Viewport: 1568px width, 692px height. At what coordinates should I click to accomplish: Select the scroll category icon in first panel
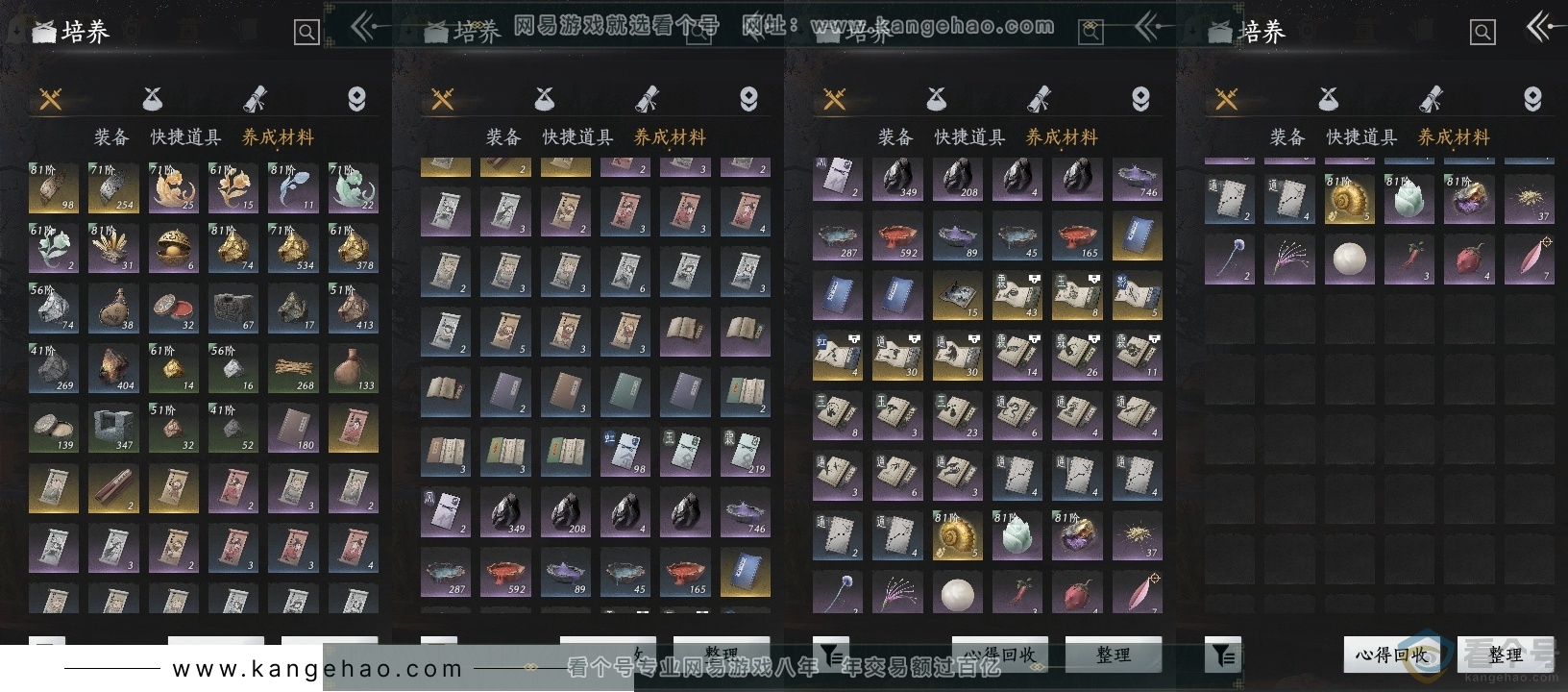(255, 98)
